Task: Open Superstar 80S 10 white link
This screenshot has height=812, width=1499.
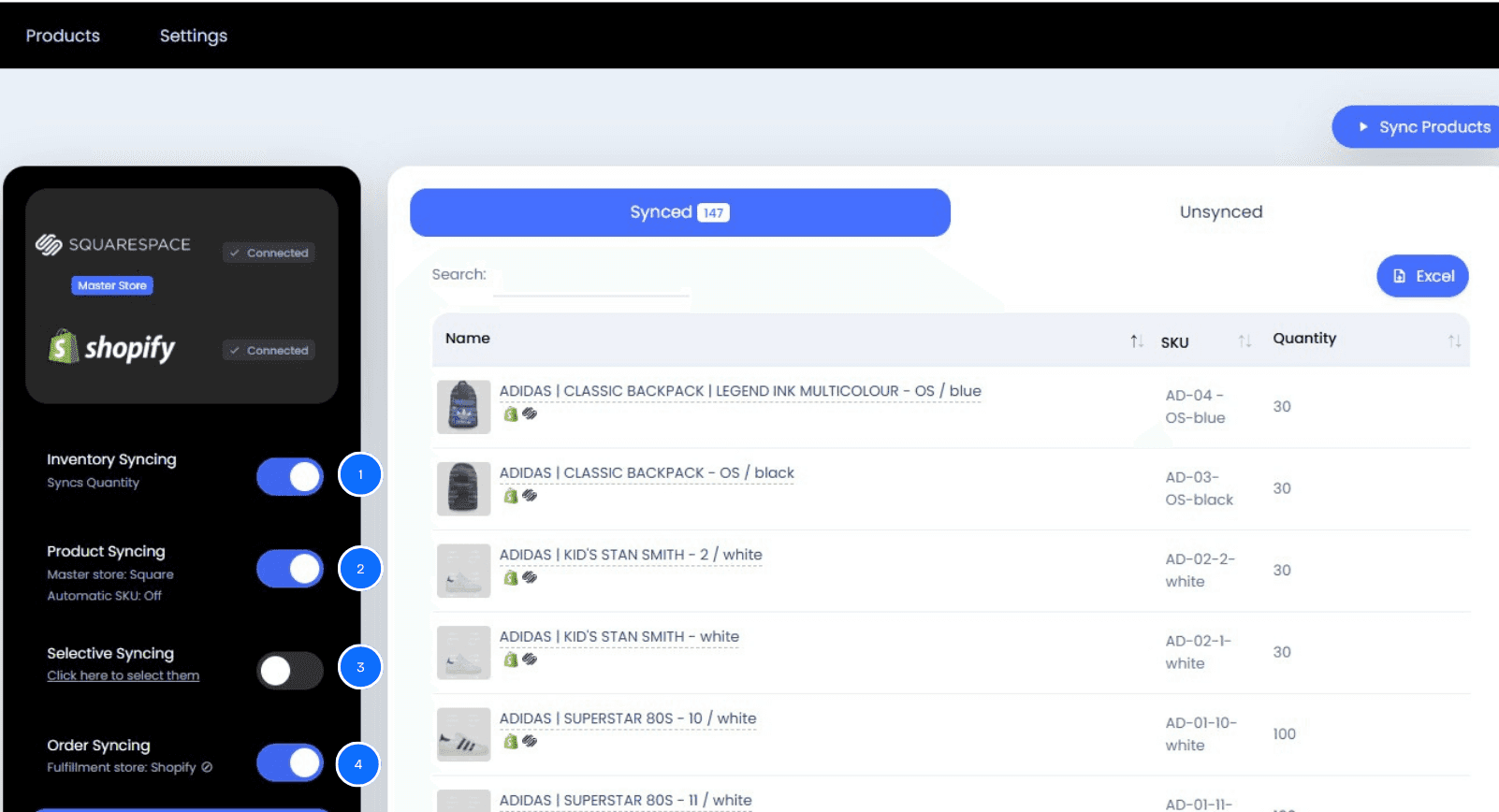Action: click(628, 718)
